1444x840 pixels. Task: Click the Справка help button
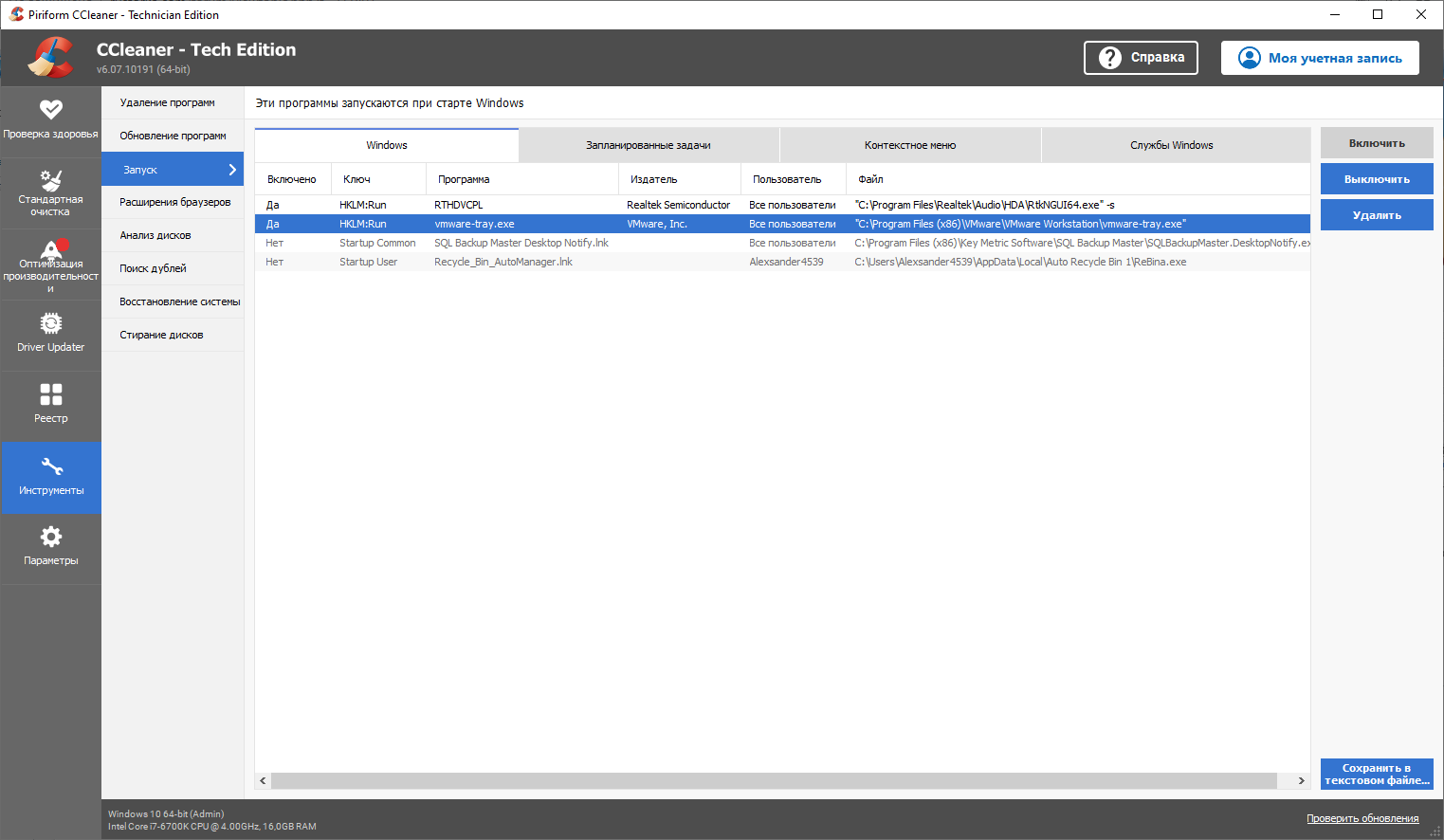pyautogui.click(x=1141, y=58)
